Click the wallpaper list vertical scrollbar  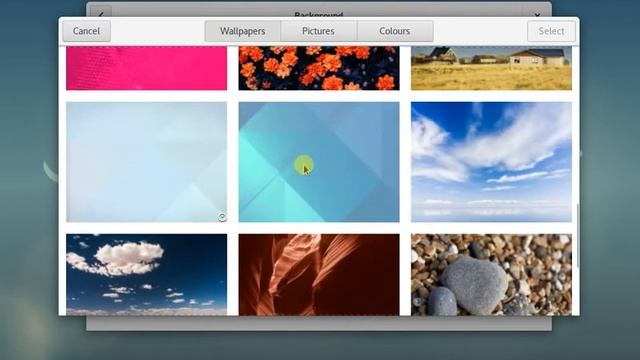point(577,236)
